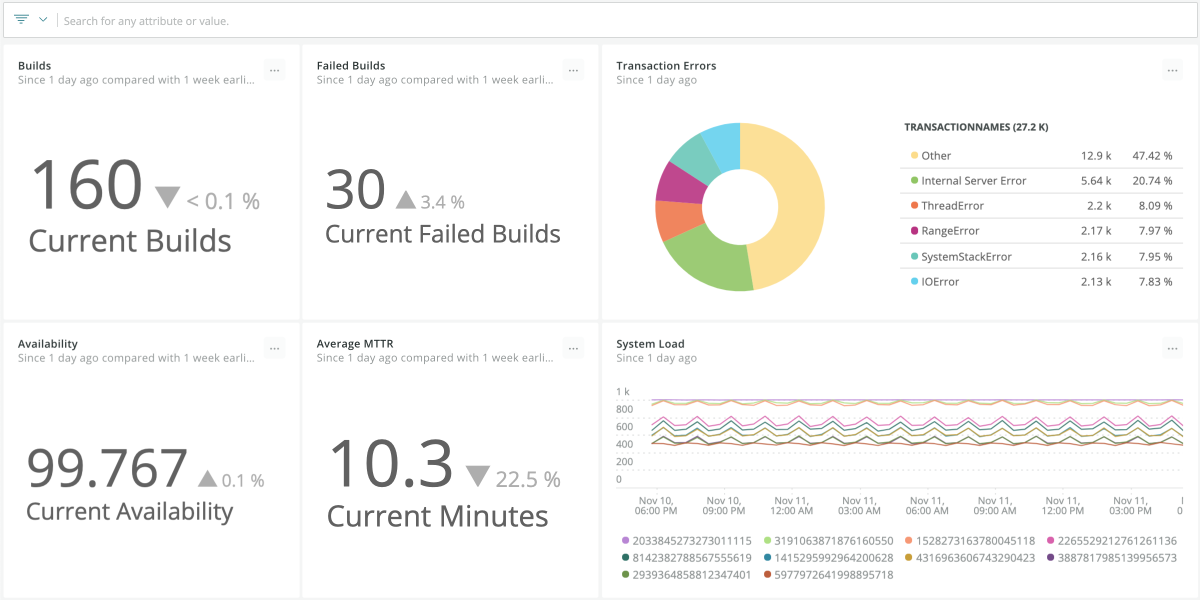Expand the filter dropdown chevron

tap(43, 19)
